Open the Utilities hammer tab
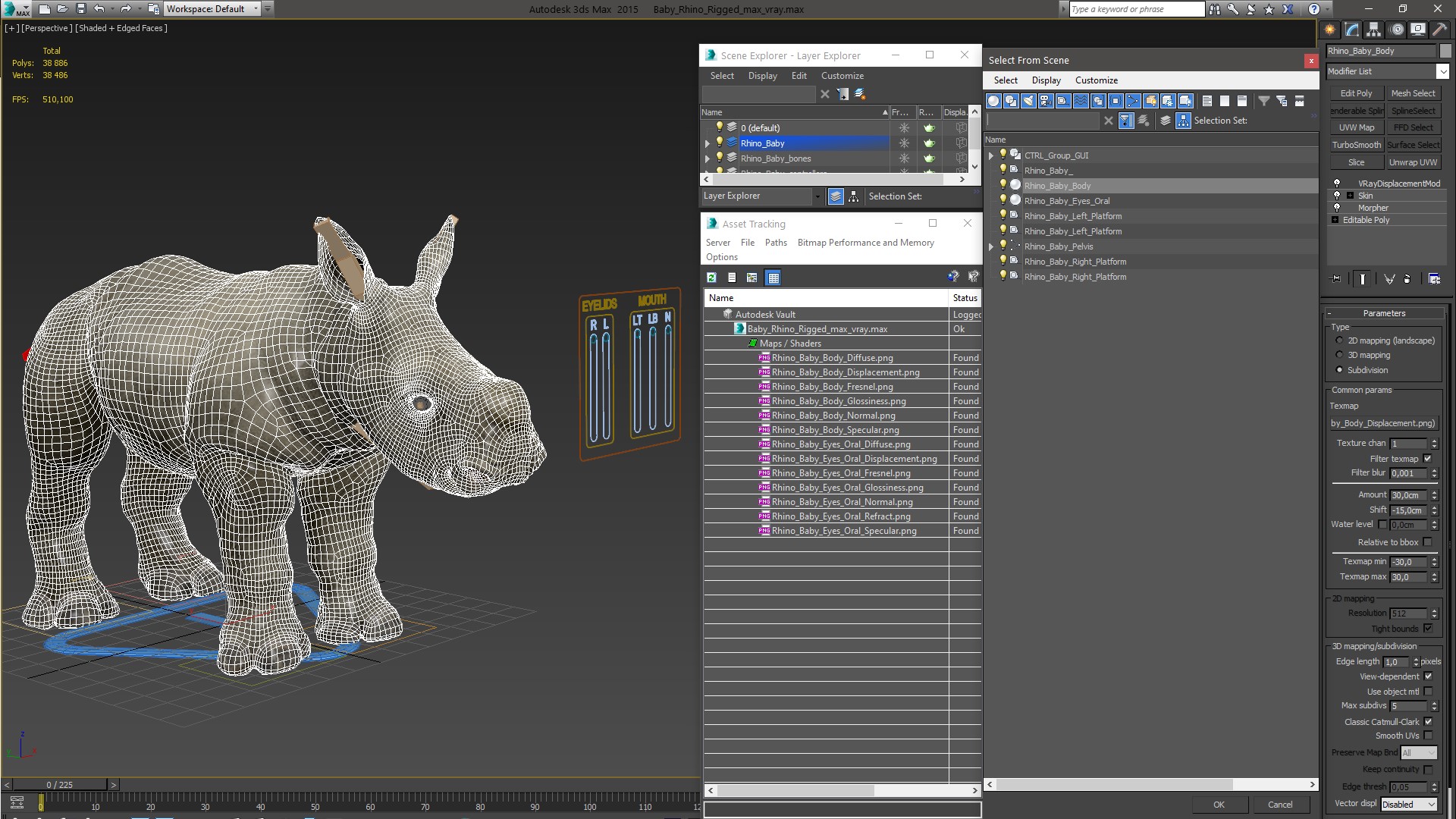The height and width of the screenshot is (819, 1456). 1439,30
